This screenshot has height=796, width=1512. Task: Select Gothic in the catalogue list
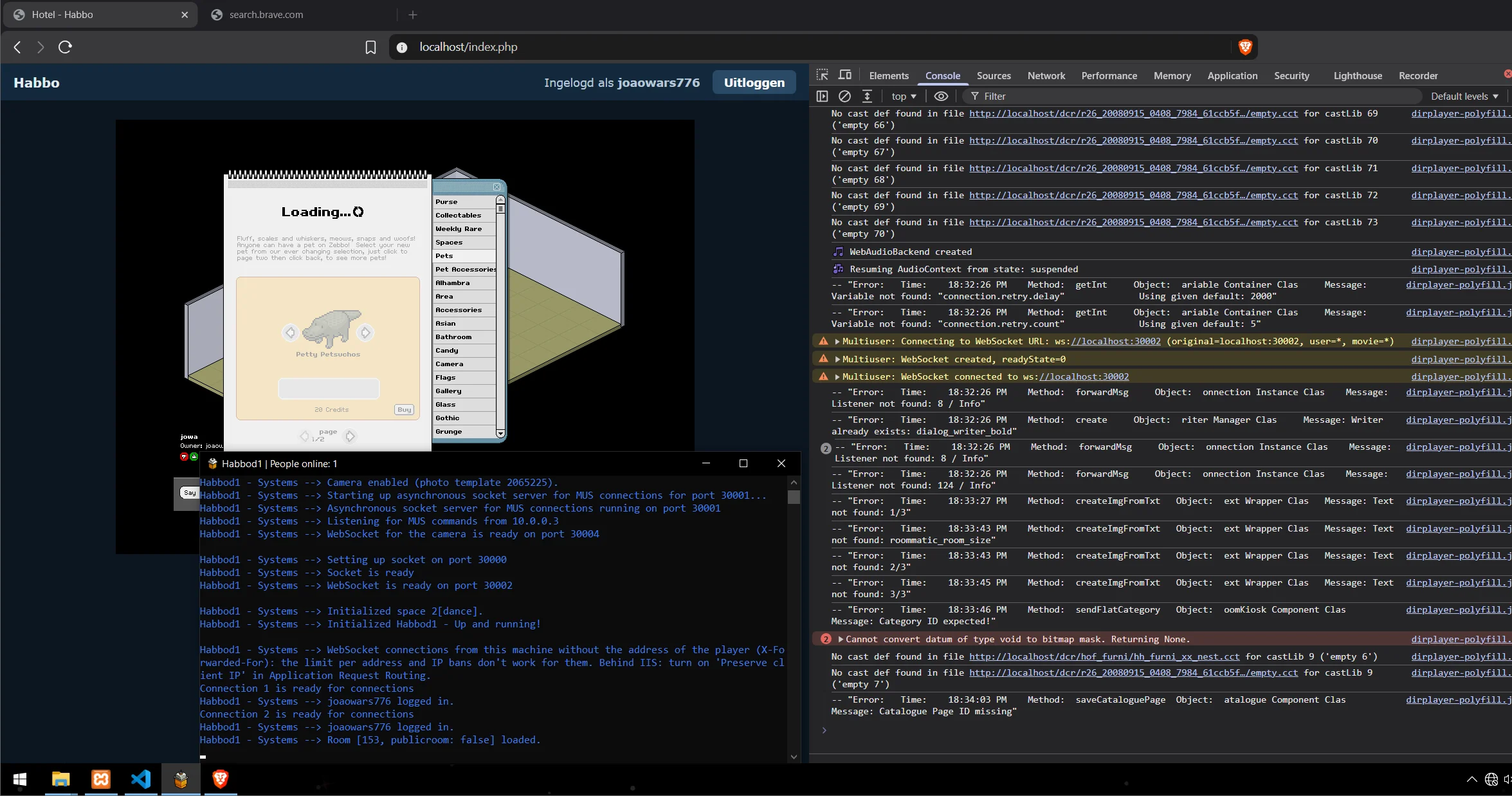[464, 418]
